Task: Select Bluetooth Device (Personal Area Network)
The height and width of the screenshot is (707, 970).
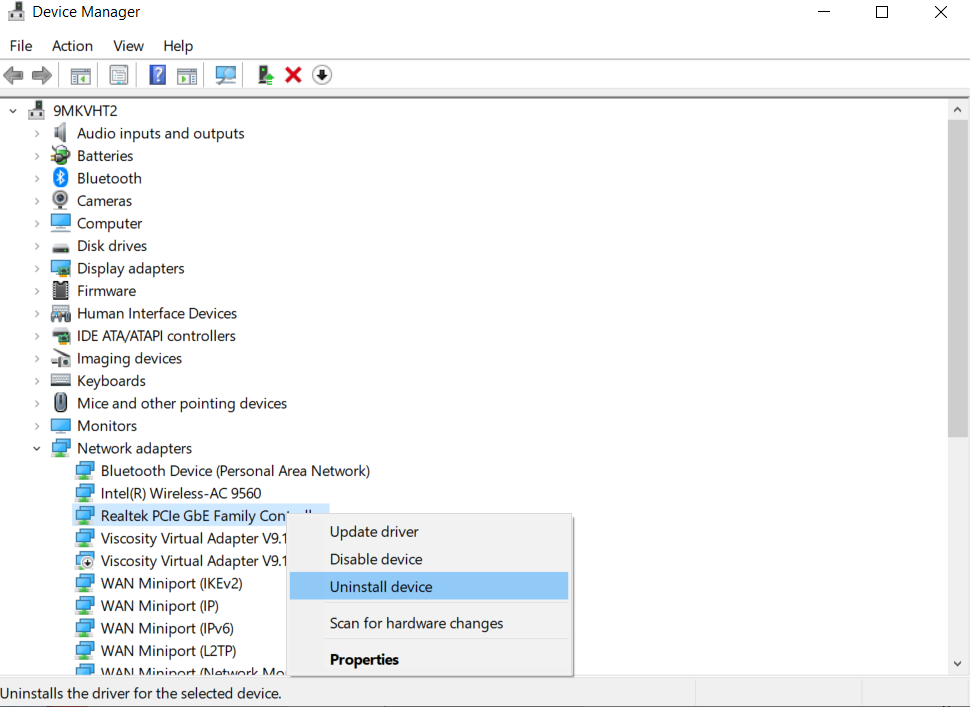Action: click(x=235, y=471)
